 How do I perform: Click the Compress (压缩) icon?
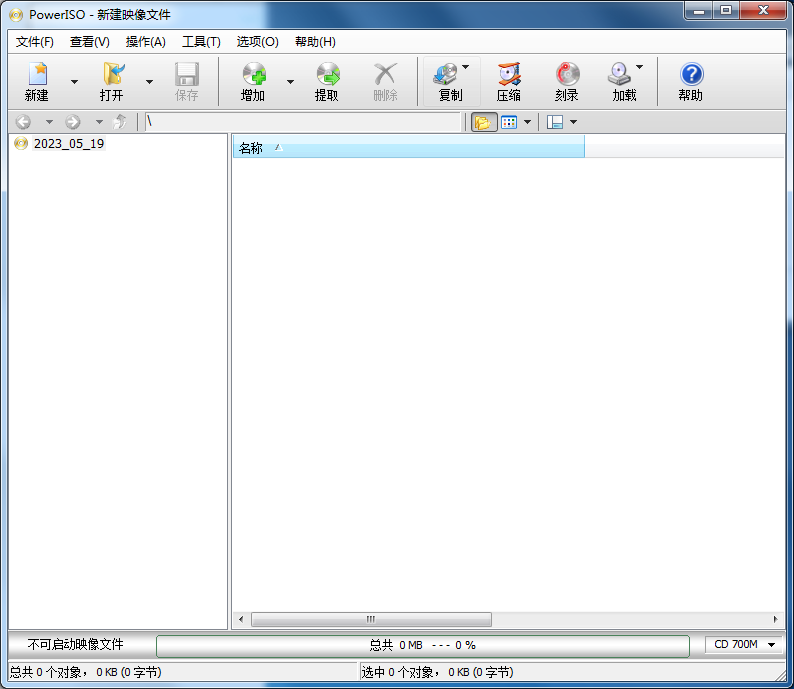coord(509,74)
